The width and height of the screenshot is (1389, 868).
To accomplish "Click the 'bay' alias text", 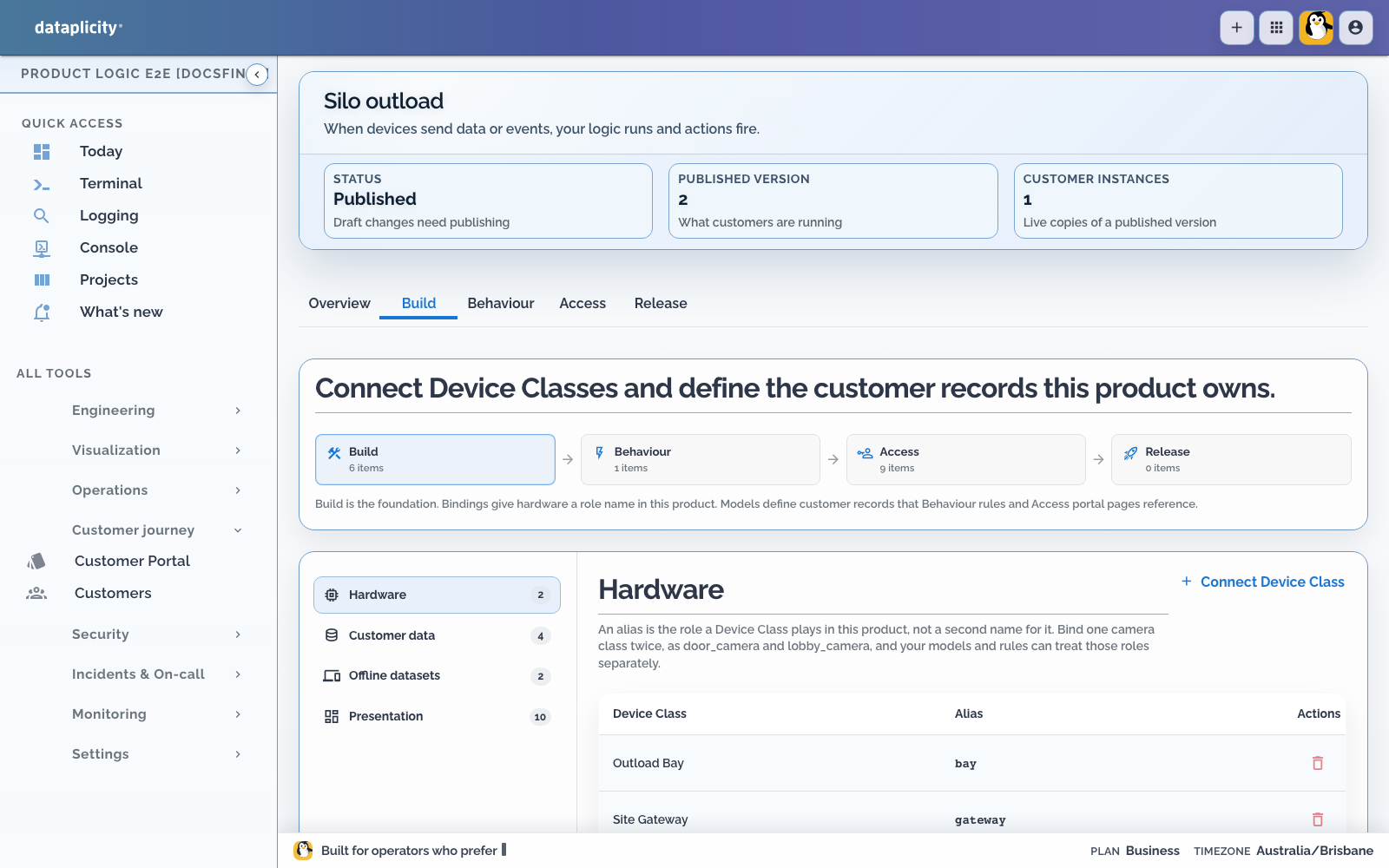I will pos(965,764).
